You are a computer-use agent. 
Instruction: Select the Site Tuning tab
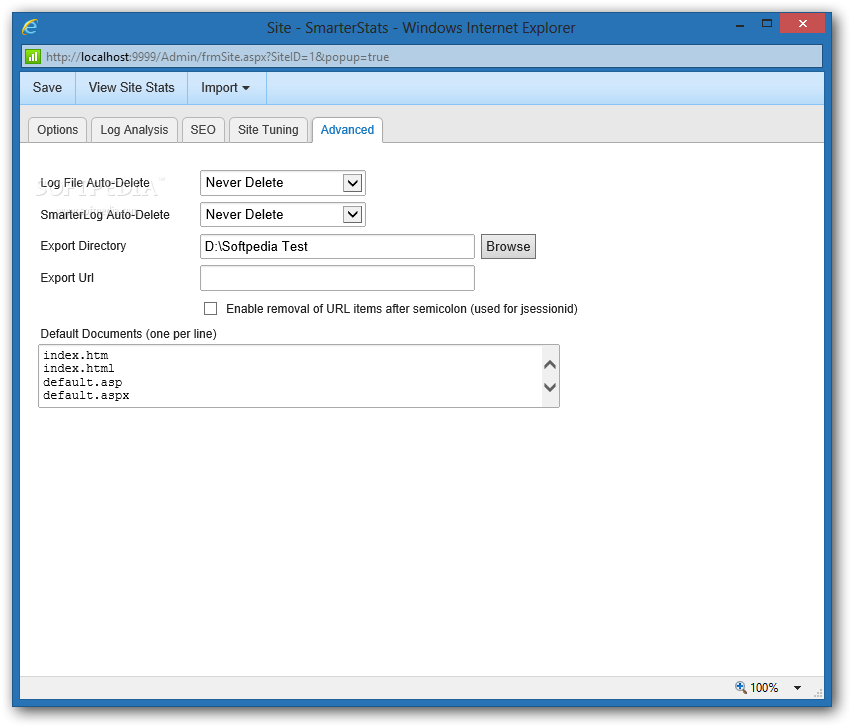click(x=268, y=130)
